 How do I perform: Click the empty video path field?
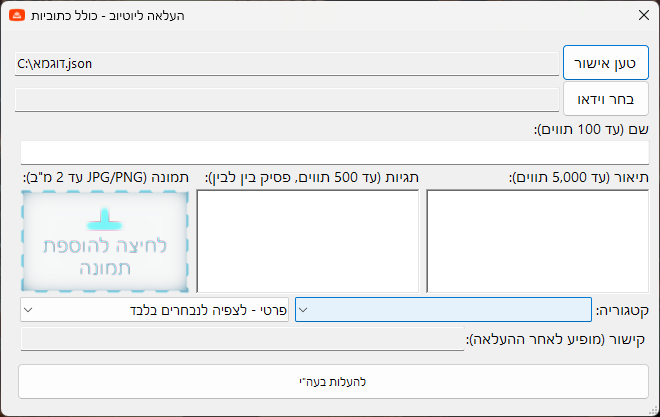(286, 99)
